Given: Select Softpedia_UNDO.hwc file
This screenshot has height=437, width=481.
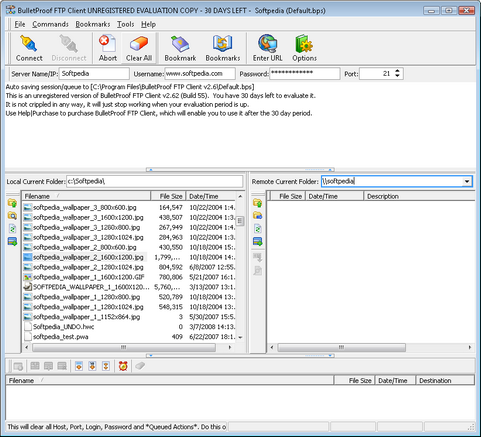Looking at the screenshot, I should coord(63,327).
